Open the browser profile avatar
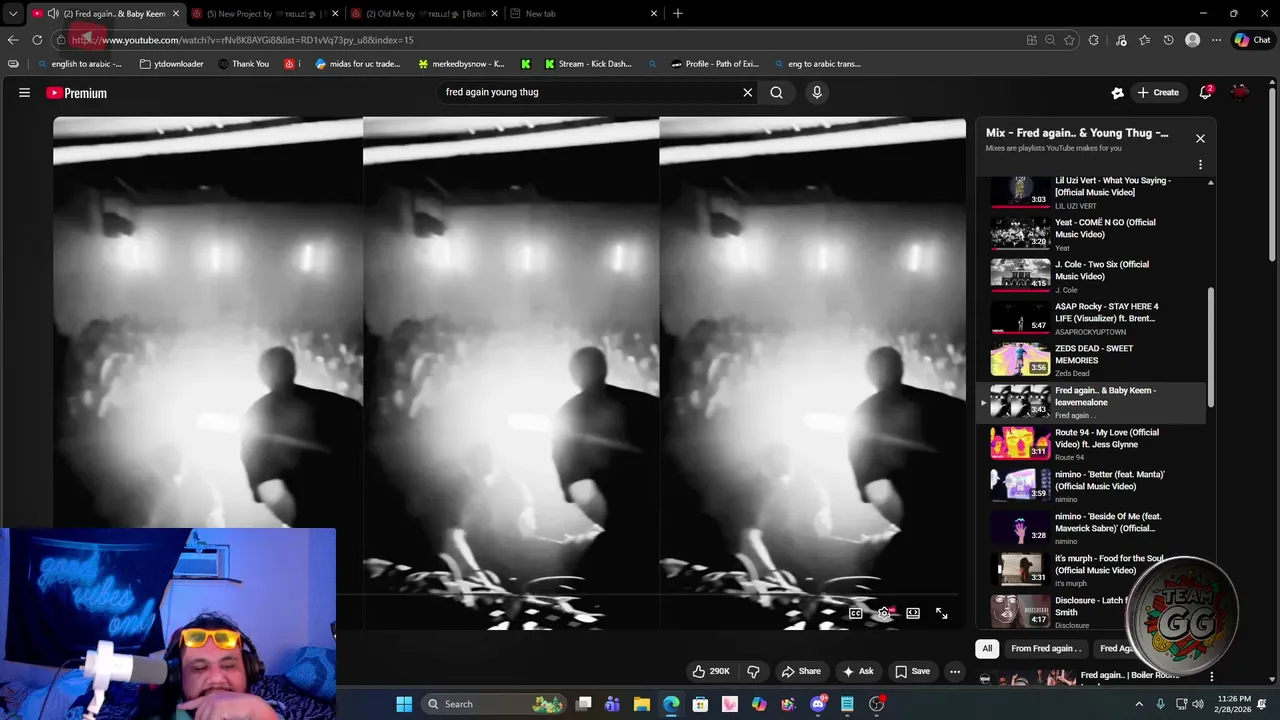This screenshot has height=720, width=1280. [1192, 40]
